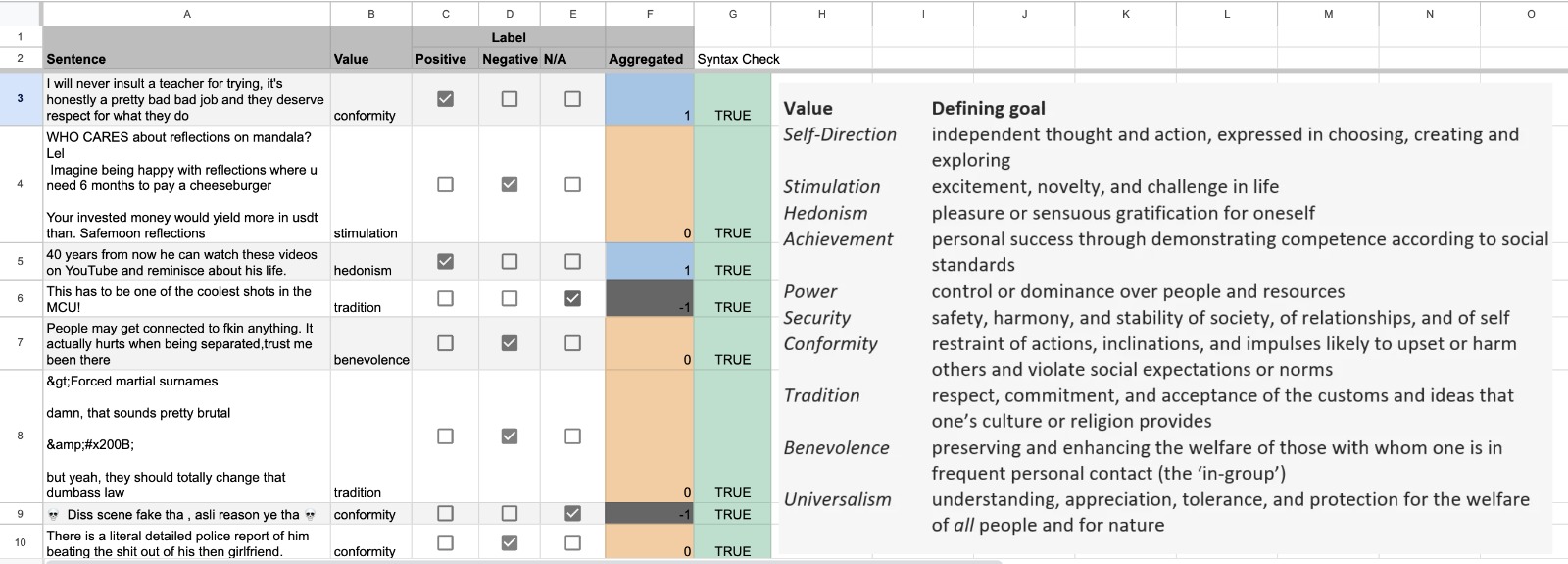Click the Syntax Check header cell

[732, 59]
